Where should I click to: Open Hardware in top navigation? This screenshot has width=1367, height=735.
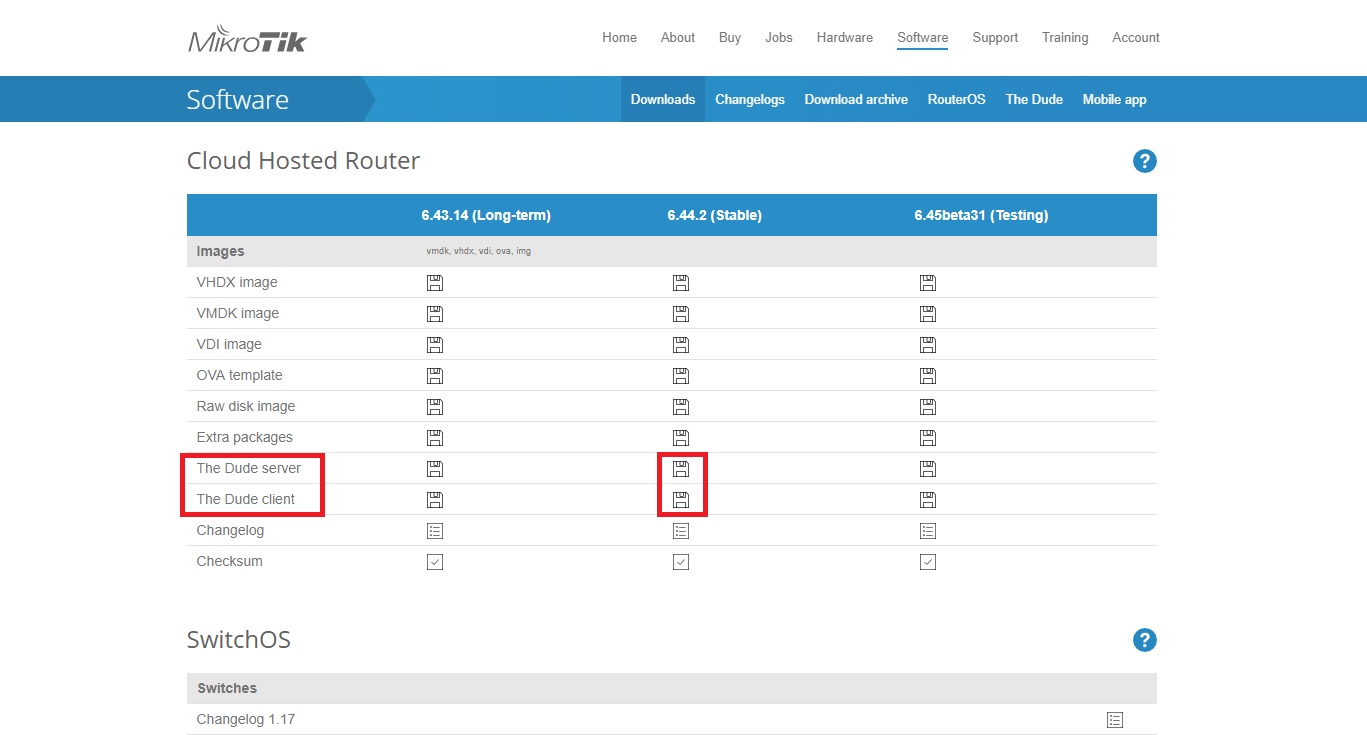pos(845,37)
